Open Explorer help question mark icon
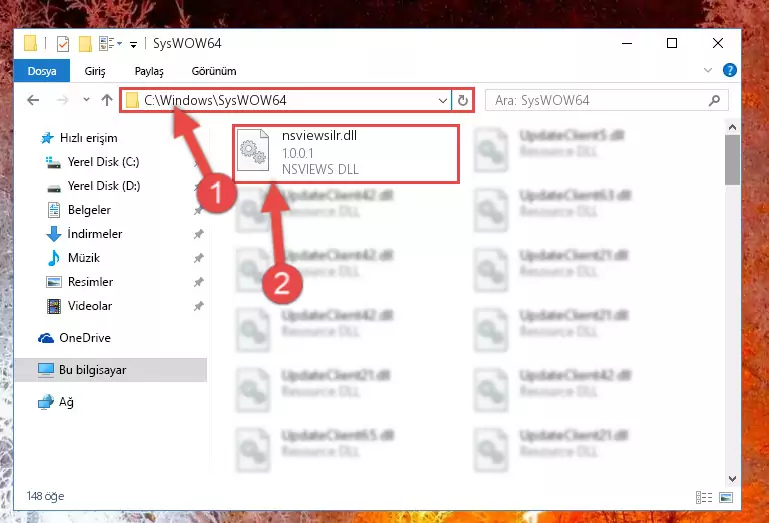The height and width of the screenshot is (523, 769). pyautogui.click(x=730, y=70)
